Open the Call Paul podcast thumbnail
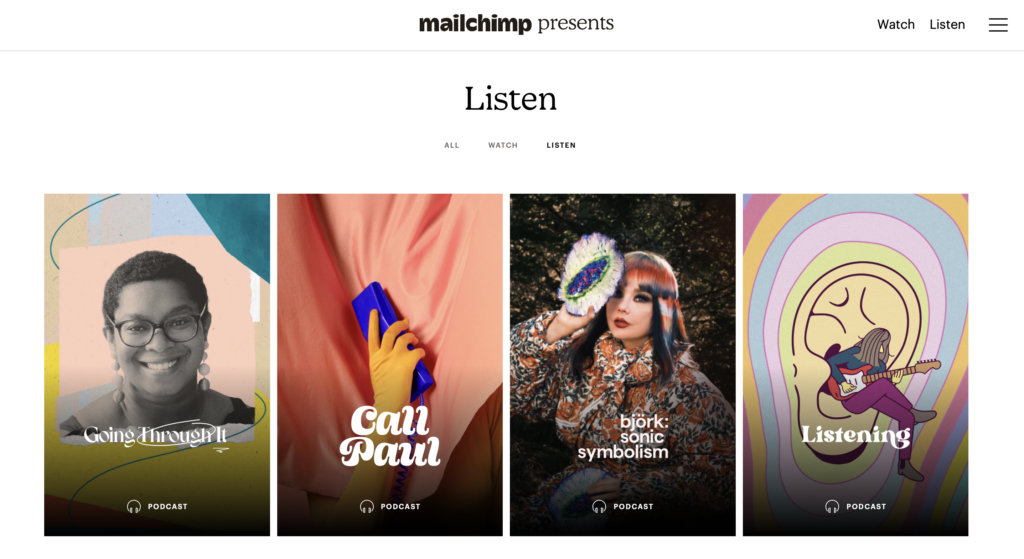Viewport: 1024px width, 559px height. coord(390,364)
